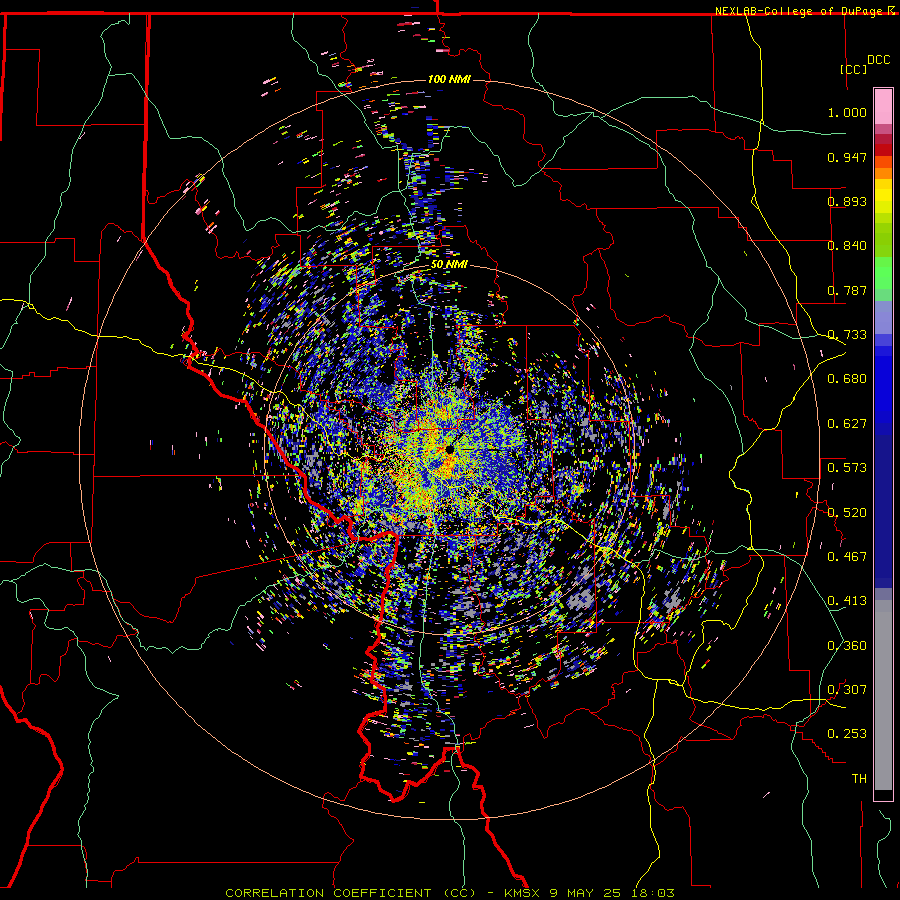Select the 0.840 scale value

[x=847, y=246]
